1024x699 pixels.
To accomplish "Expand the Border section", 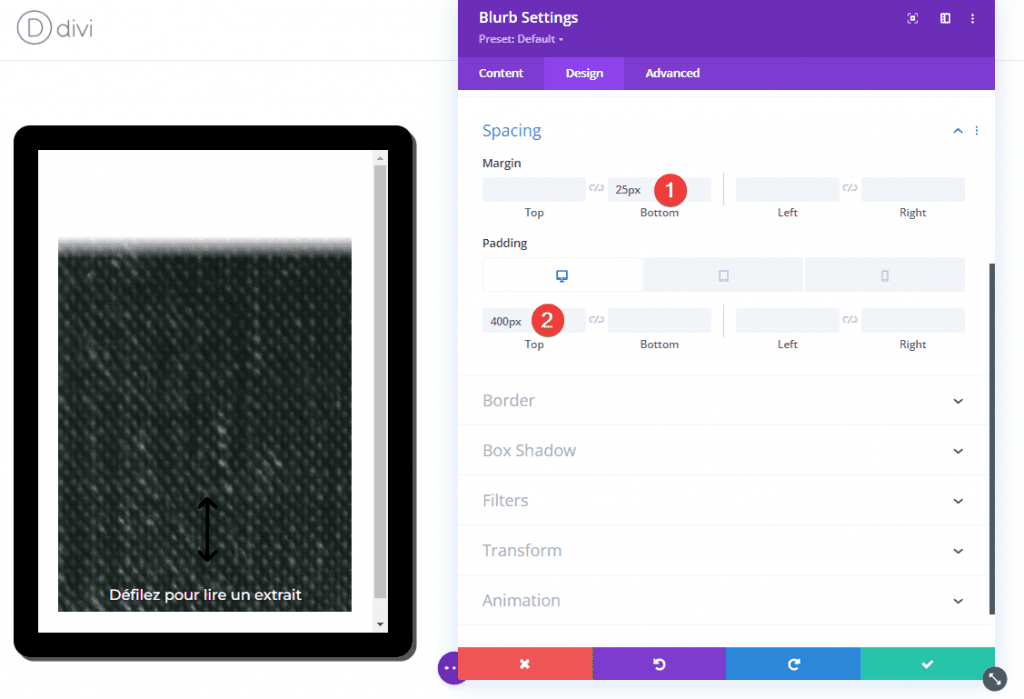I will click(x=724, y=400).
